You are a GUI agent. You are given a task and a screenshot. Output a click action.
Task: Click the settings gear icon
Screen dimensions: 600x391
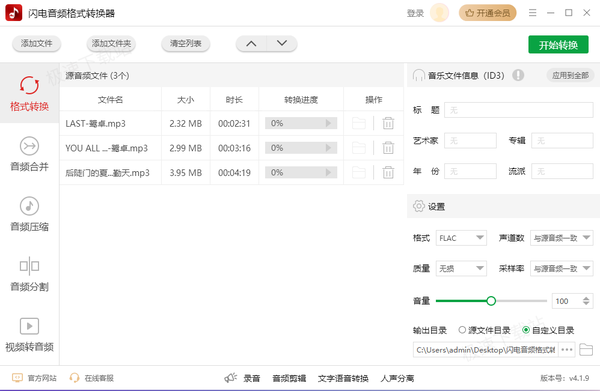tap(419, 206)
